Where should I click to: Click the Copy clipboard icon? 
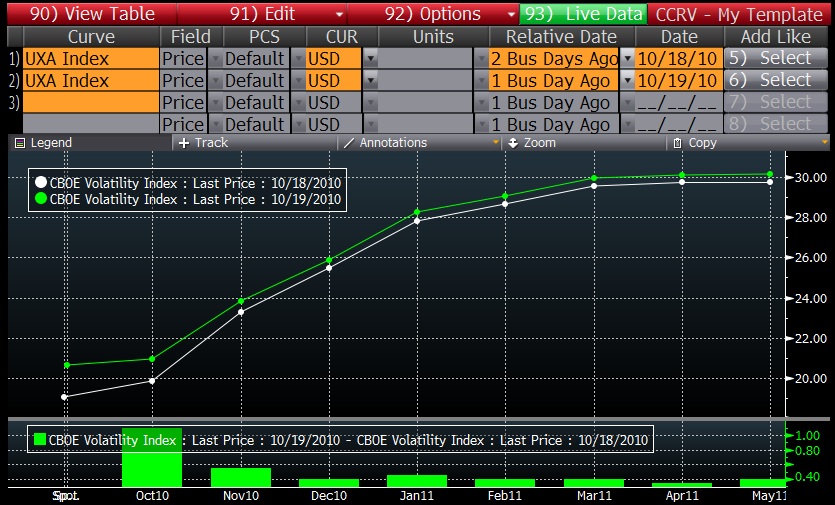click(x=677, y=143)
